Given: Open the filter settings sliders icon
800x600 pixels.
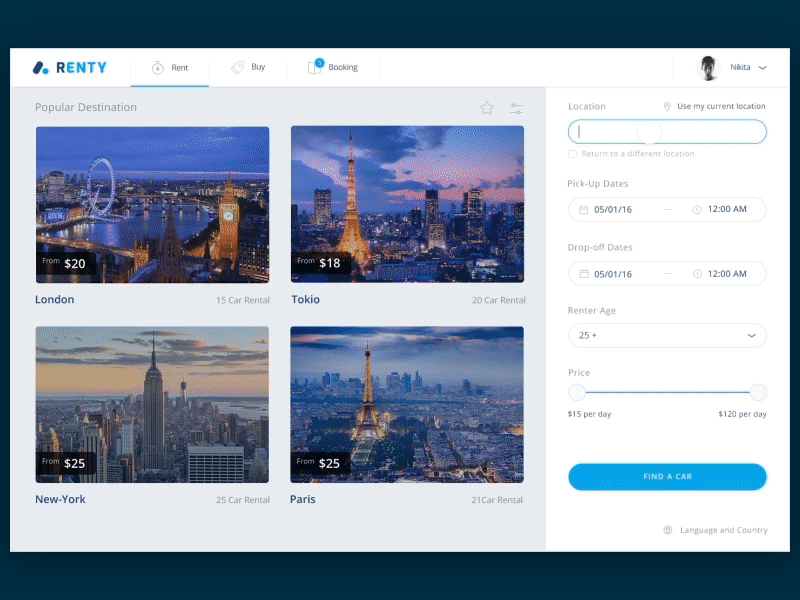Looking at the screenshot, I should pyautogui.click(x=516, y=108).
